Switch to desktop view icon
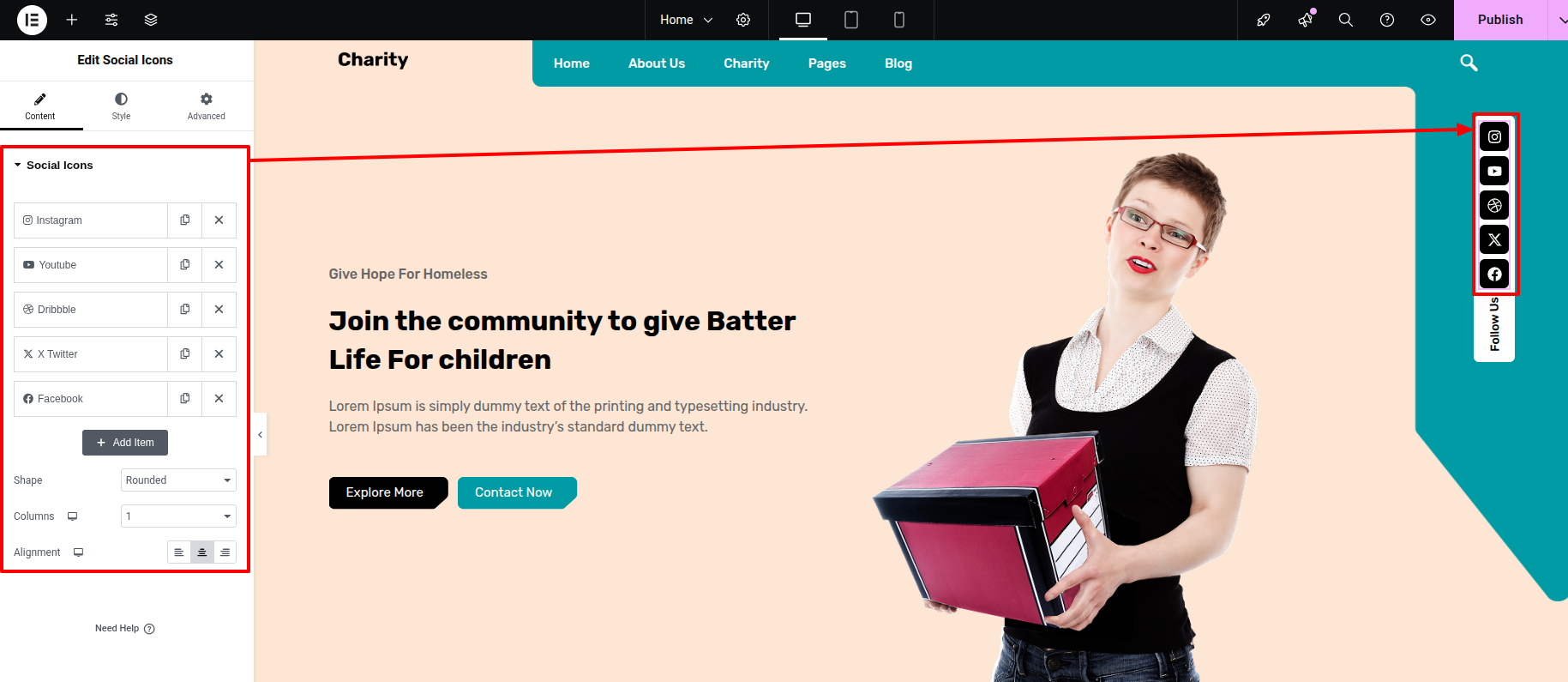Image resolution: width=1568 pixels, height=682 pixels. pyautogui.click(x=803, y=20)
